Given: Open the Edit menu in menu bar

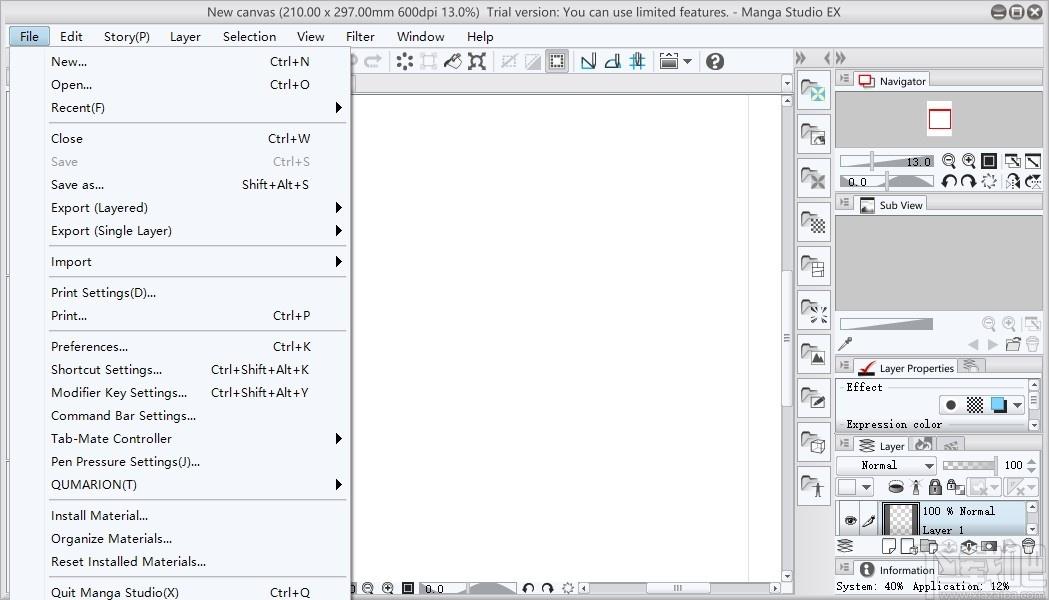Looking at the screenshot, I should (71, 36).
